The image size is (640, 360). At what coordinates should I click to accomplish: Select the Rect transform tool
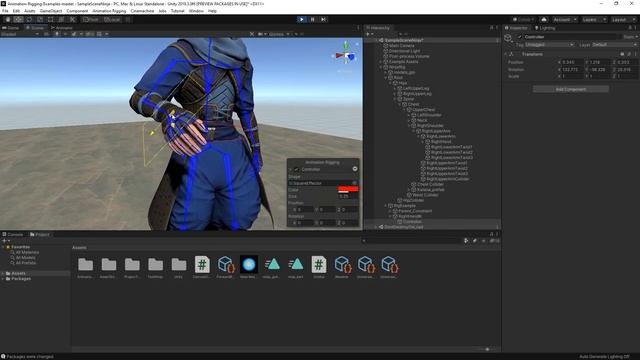(x=51, y=19)
